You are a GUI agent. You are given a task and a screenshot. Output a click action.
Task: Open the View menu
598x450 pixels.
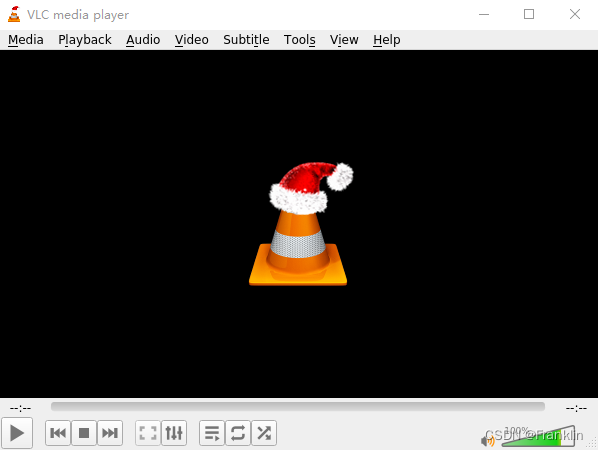[344, 40]
